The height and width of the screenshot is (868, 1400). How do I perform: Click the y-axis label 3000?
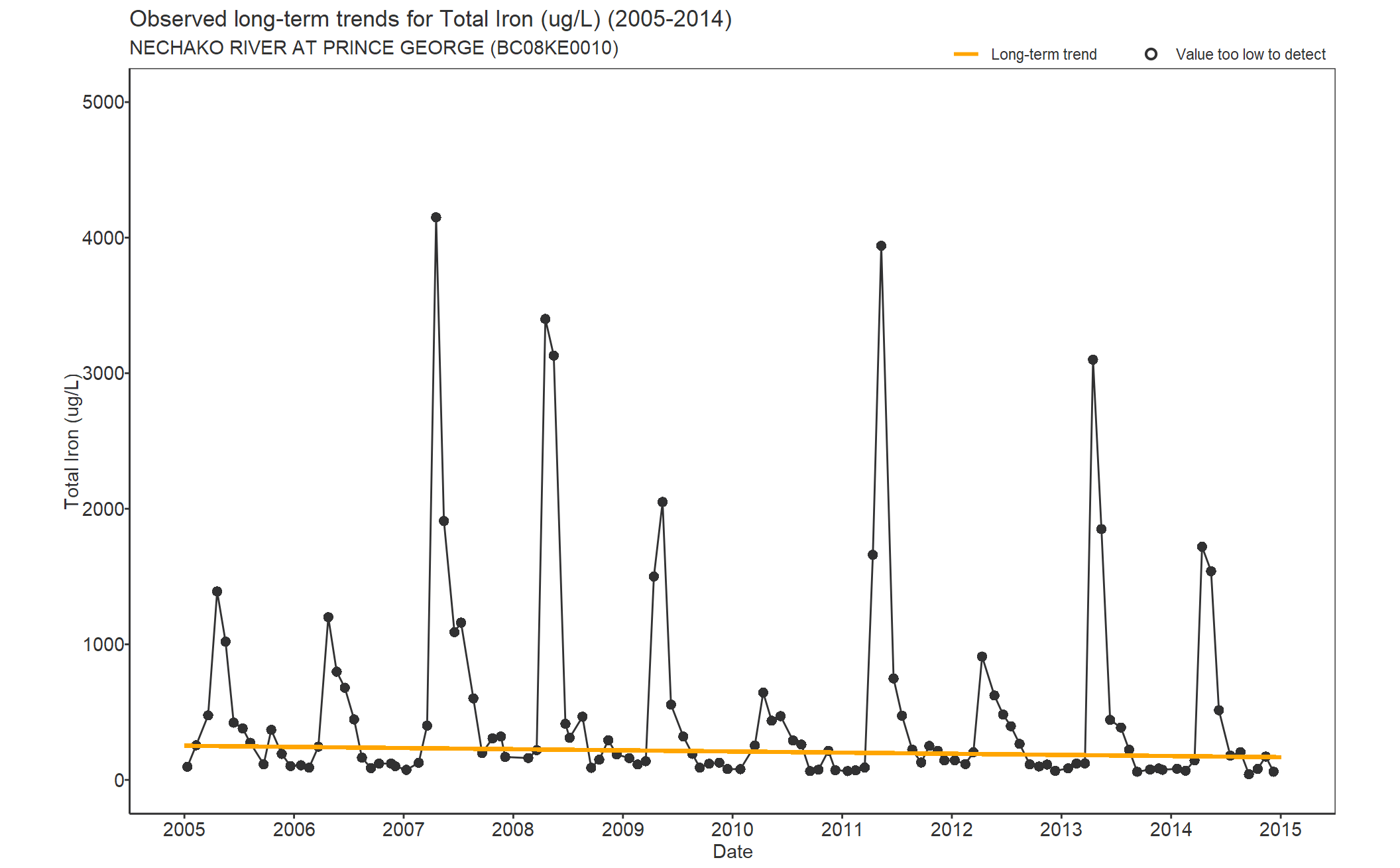(x=103, y=373)
